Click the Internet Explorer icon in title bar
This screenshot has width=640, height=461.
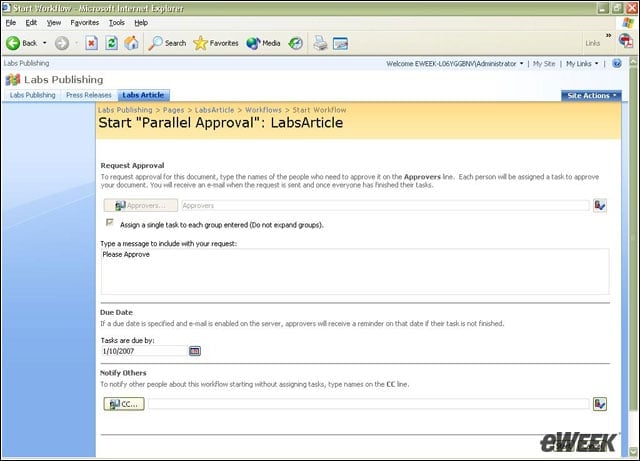6,8
